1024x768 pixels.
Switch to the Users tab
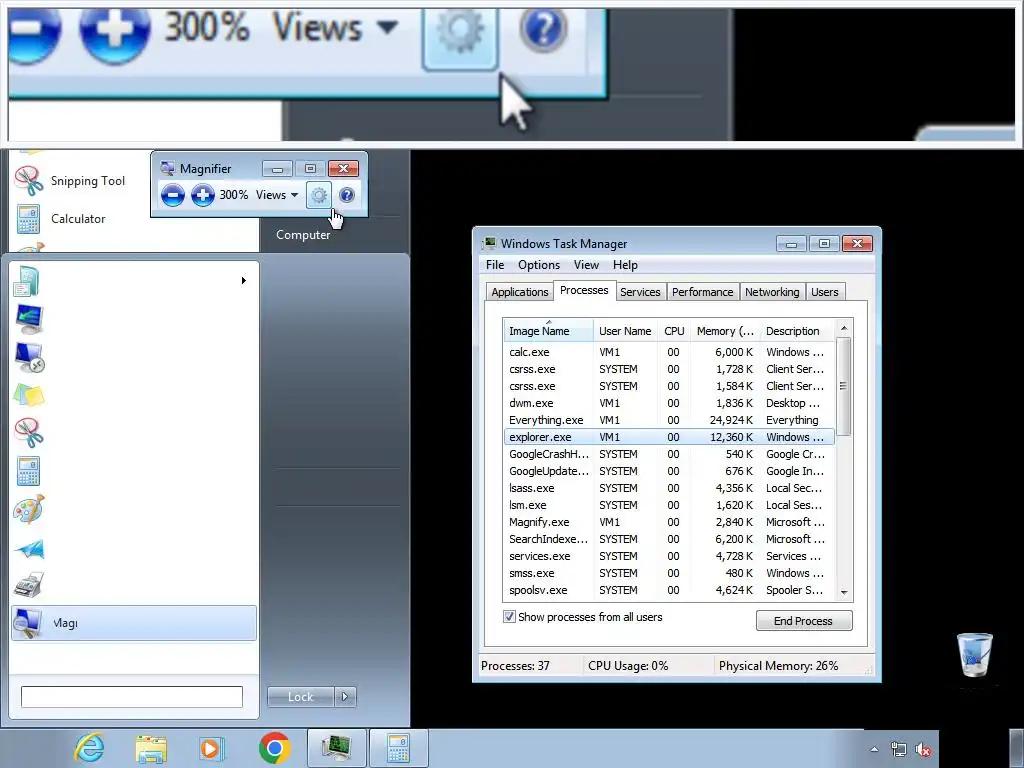(825, 292)
